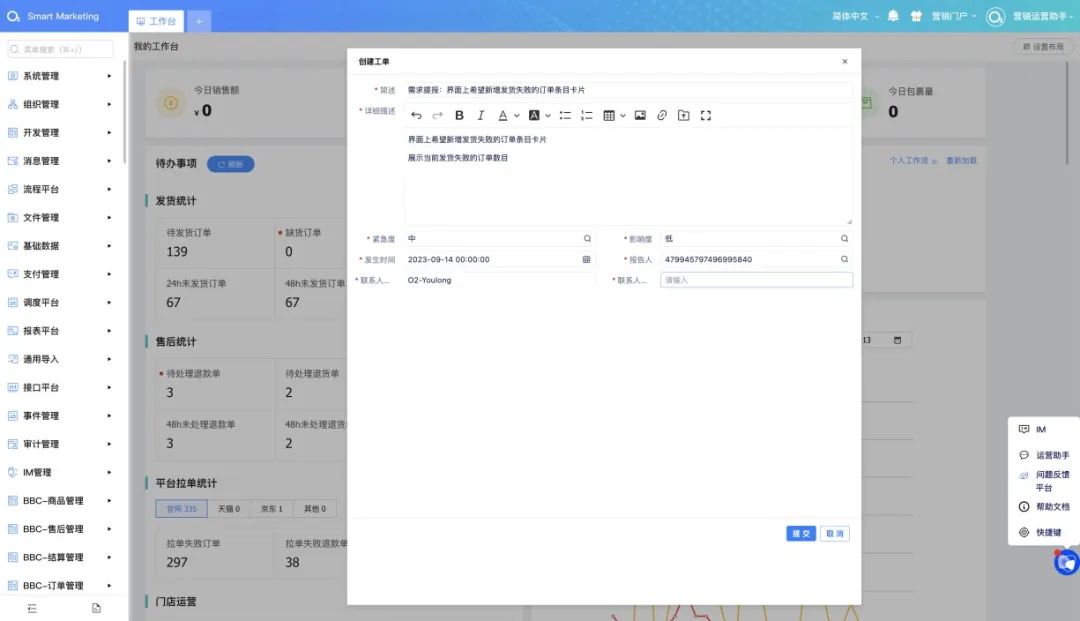Click the empty 联系人 input field
This screenshot has height=621, width=1080.
(x=756, y=280)
